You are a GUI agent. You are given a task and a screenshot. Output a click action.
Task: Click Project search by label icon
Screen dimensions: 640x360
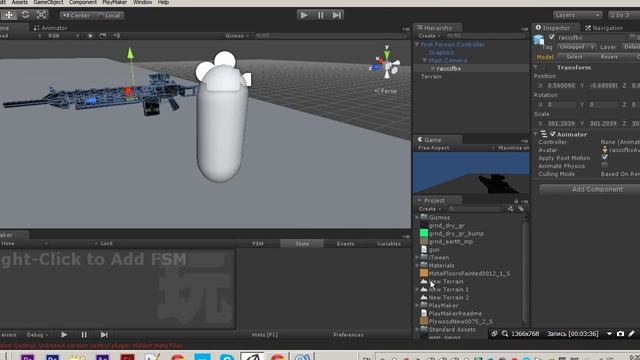(521, 209)
